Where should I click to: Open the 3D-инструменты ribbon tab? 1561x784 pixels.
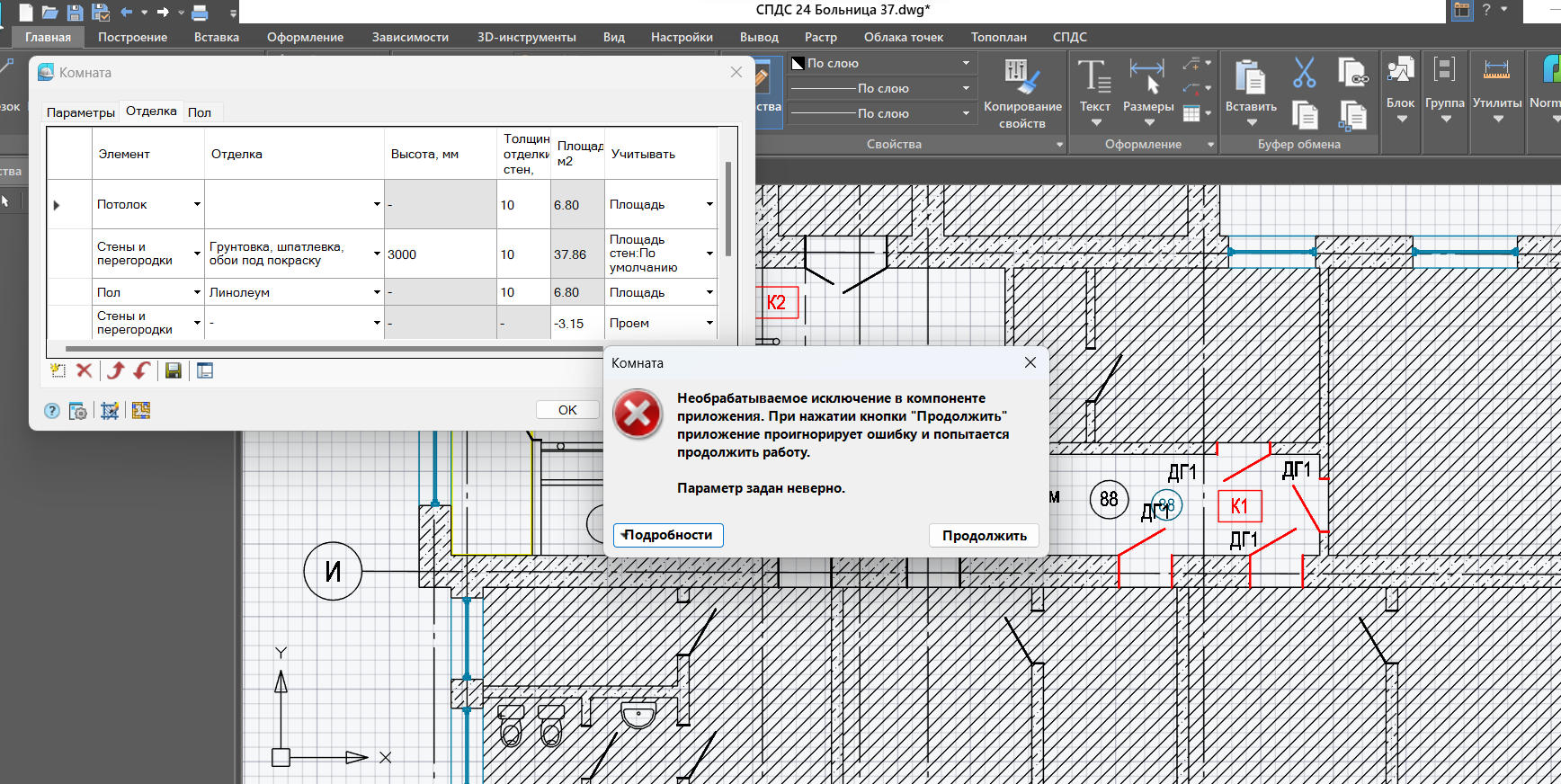(x=527, y=37)
